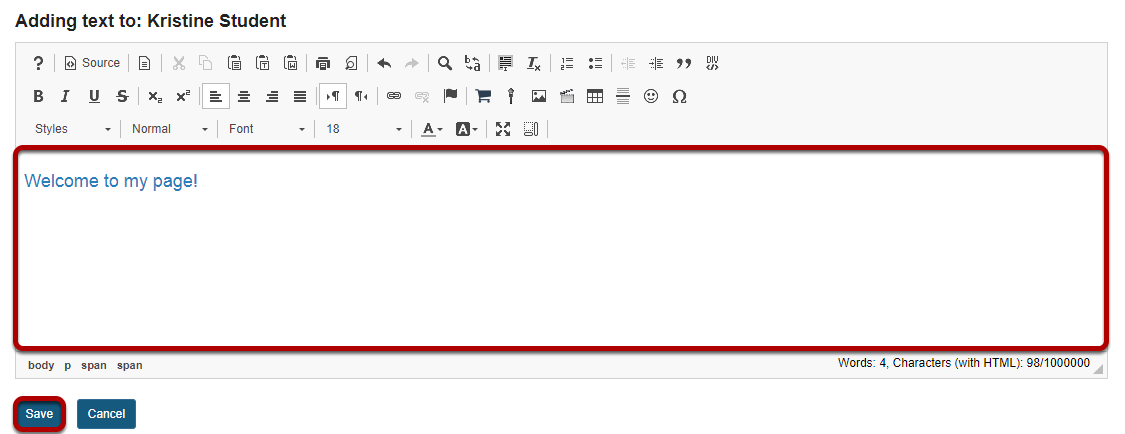The width and height of the screenshot is (1125, 434).
Task: Remove formatting with the Tx icon
Action: 534,63
